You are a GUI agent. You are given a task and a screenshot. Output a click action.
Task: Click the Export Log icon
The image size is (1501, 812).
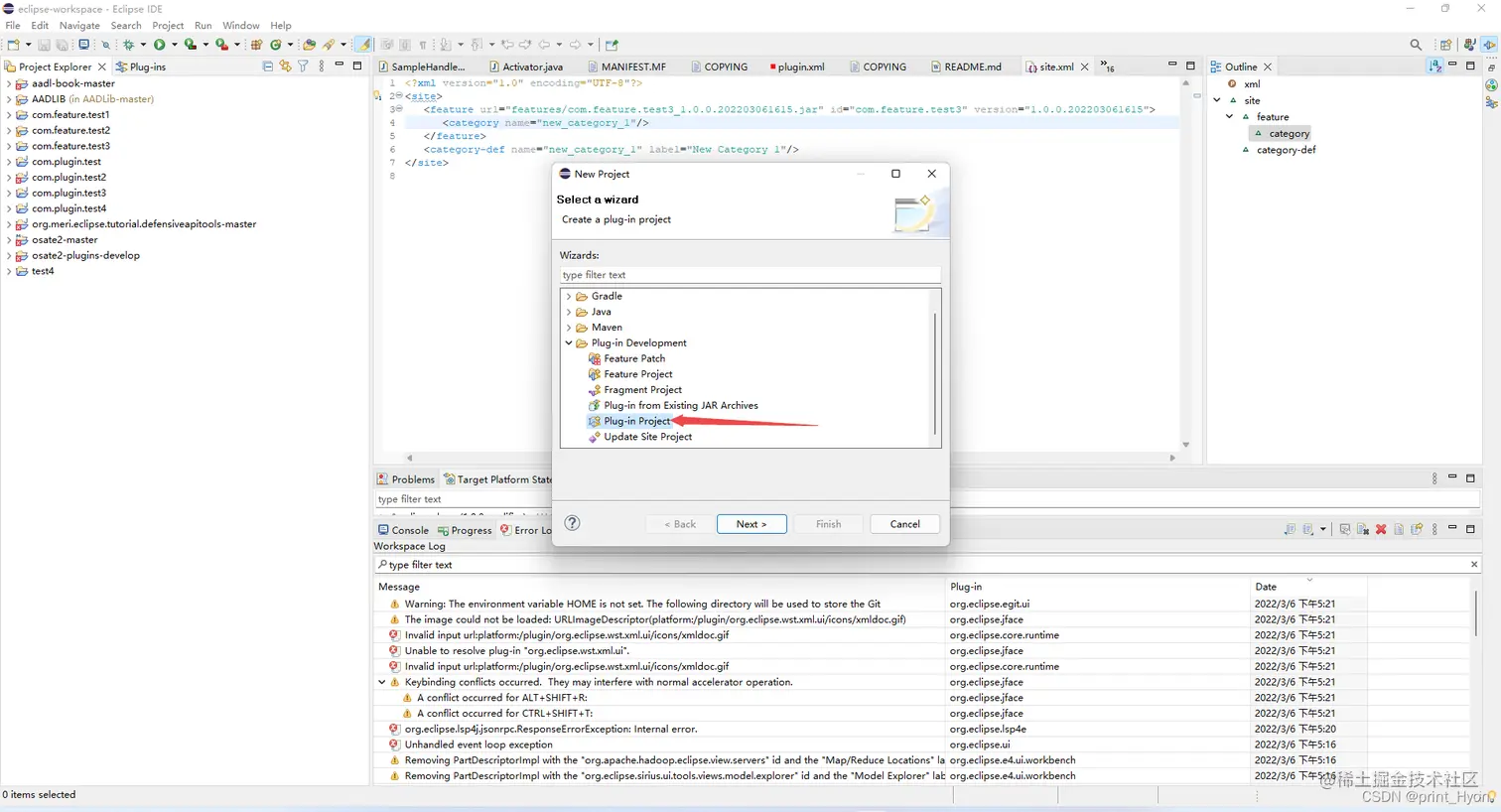coord(1290,529)
